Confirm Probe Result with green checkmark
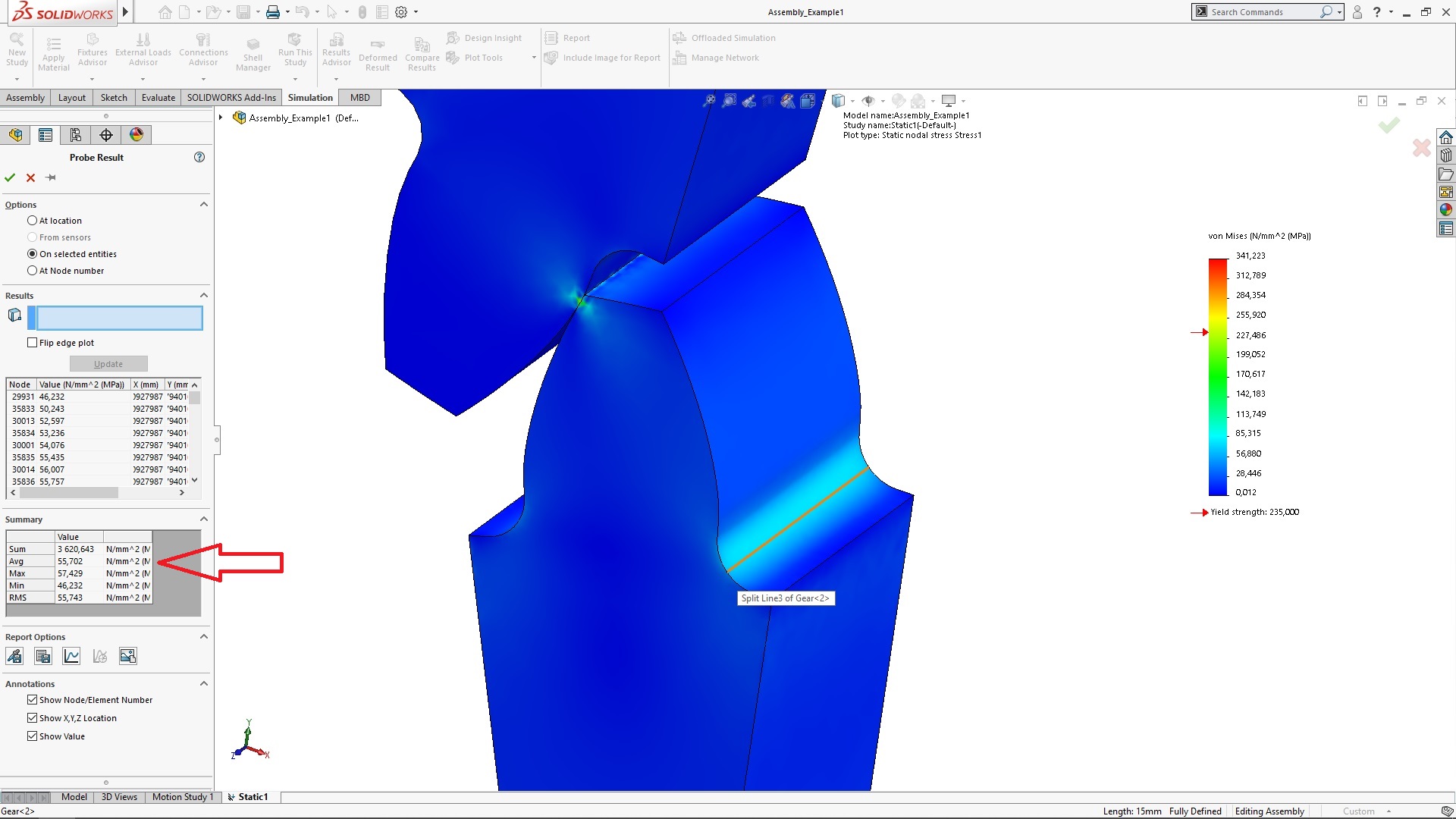This screenshot has width=1456, height=819. click(10, 177)
